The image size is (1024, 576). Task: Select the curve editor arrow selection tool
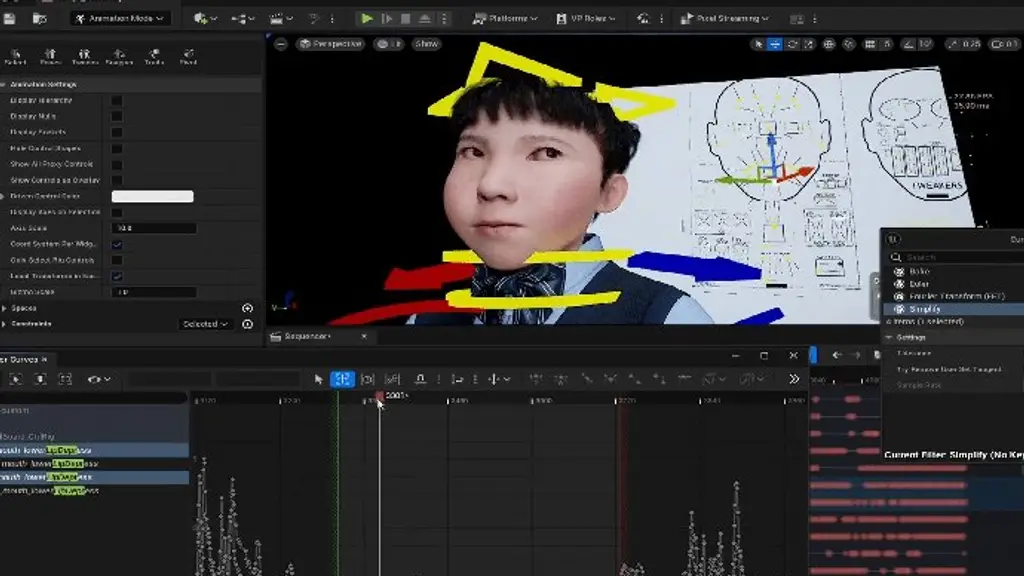coord(318,379)
